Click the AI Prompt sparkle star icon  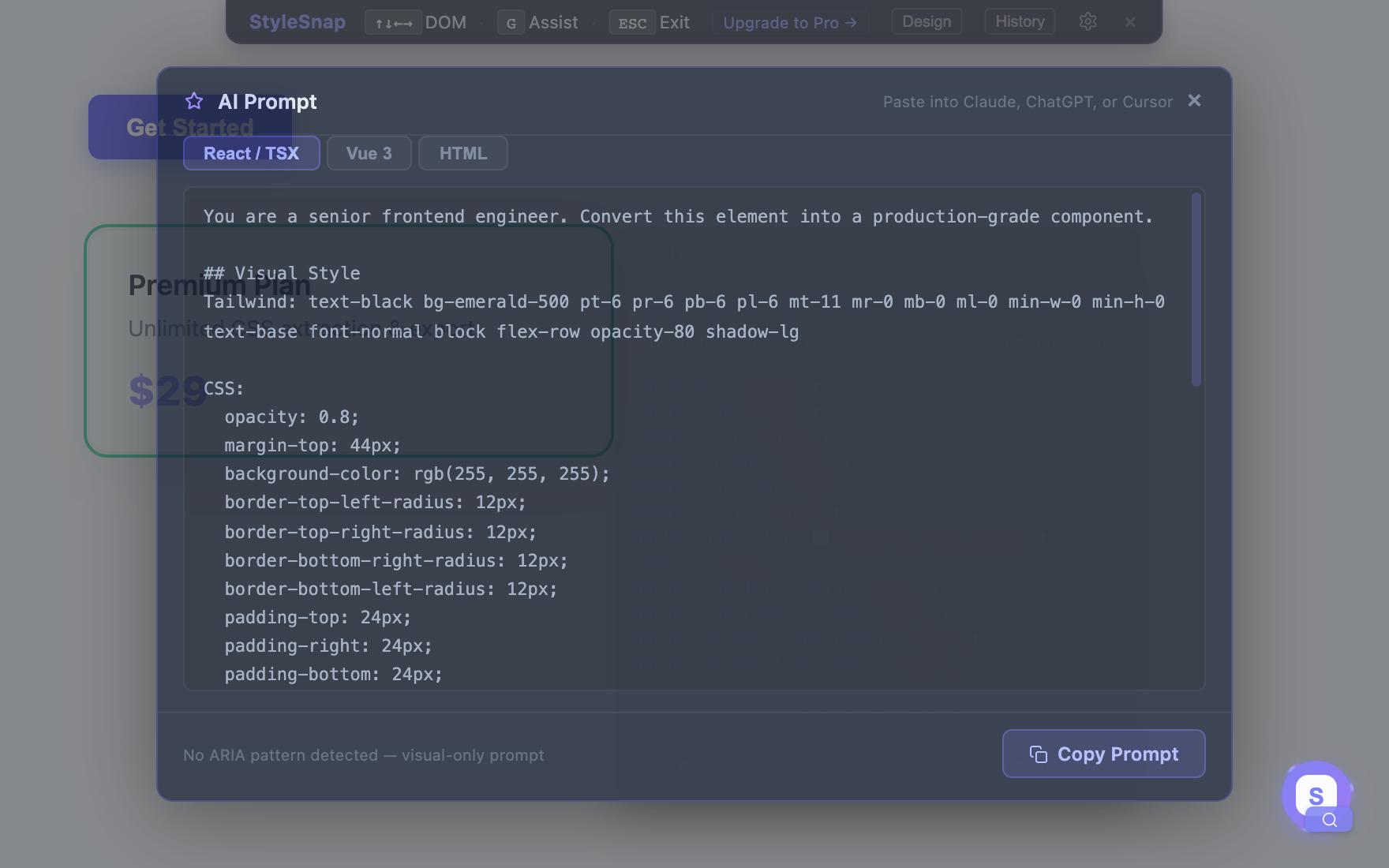(194, 101)
